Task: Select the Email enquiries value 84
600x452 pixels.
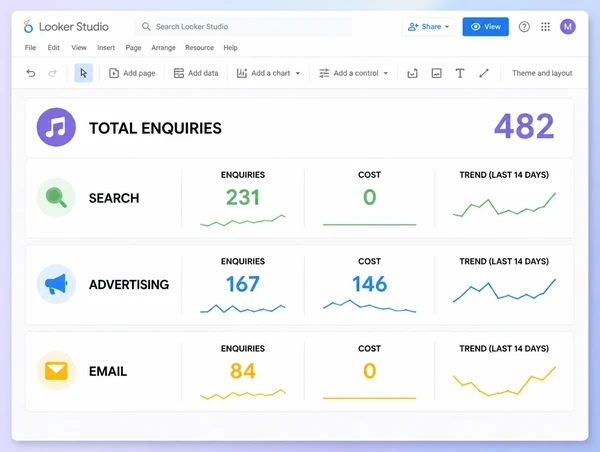Action: point(243,371)
